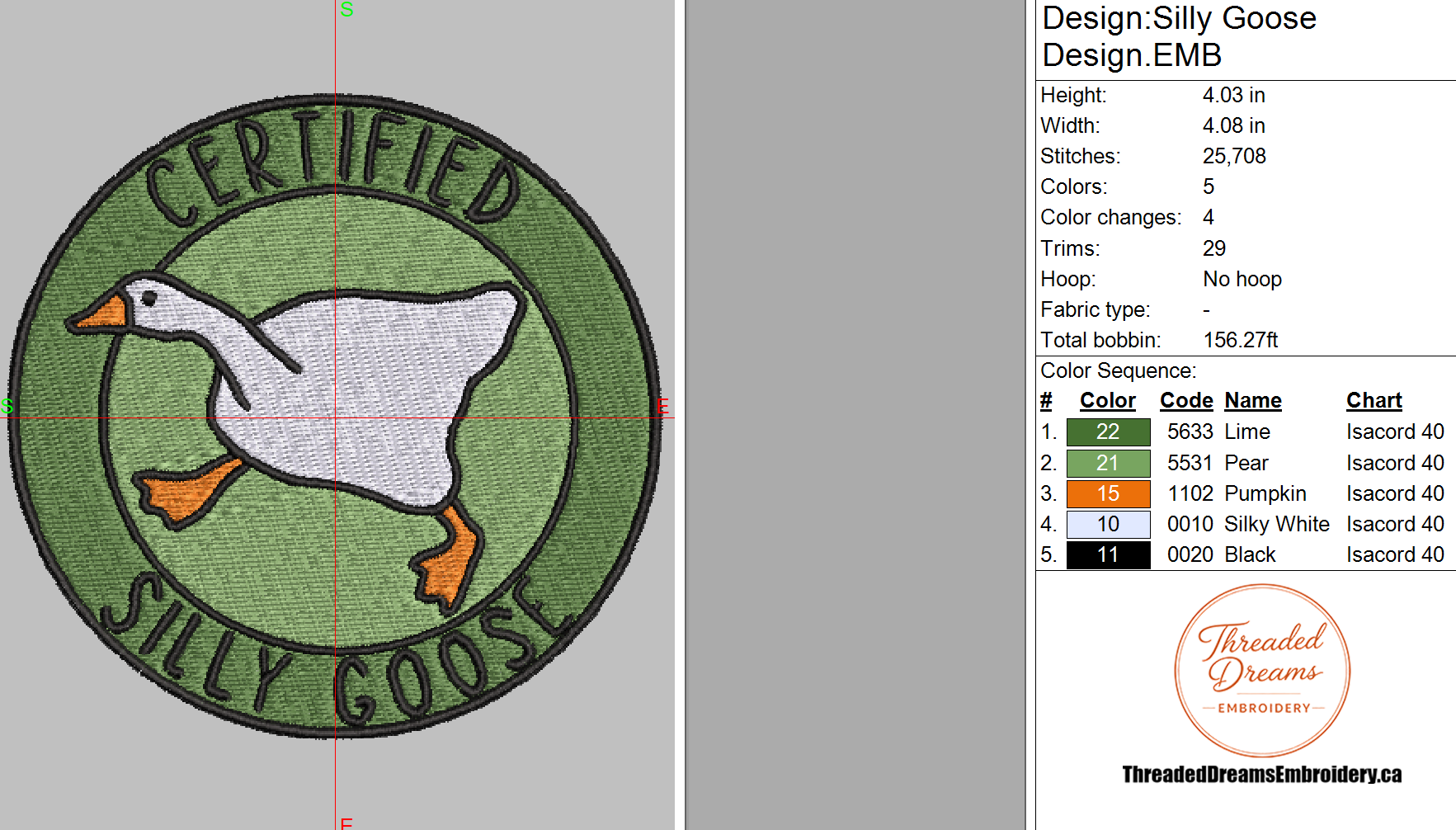Screen dimensions: 1456x830
Task: Click the thread name Pear
Action: 1246,463
